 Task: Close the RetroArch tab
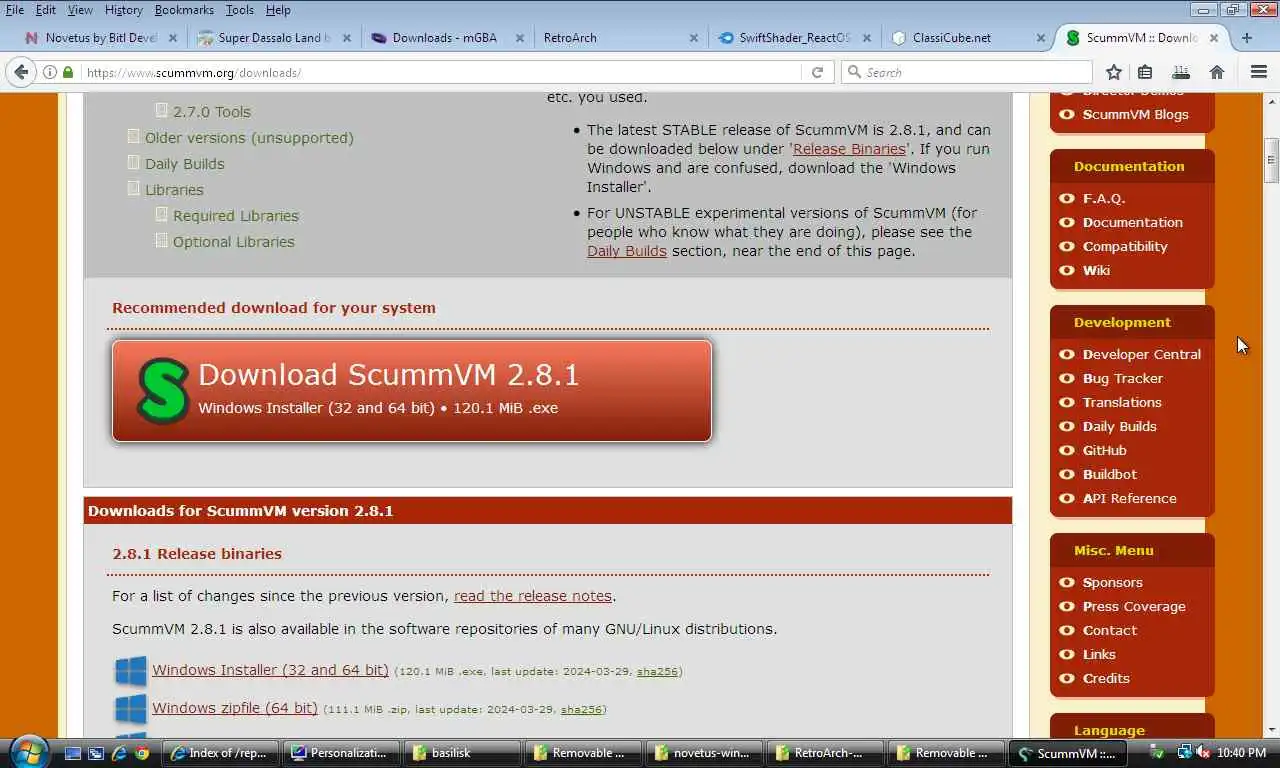(695, 38)
